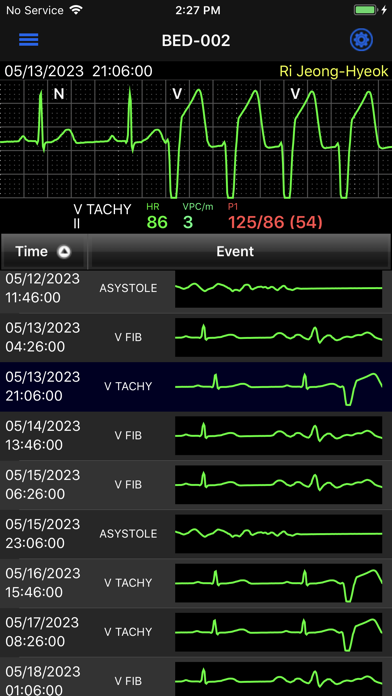Toggle Time column sort arrow

point(64,252)
